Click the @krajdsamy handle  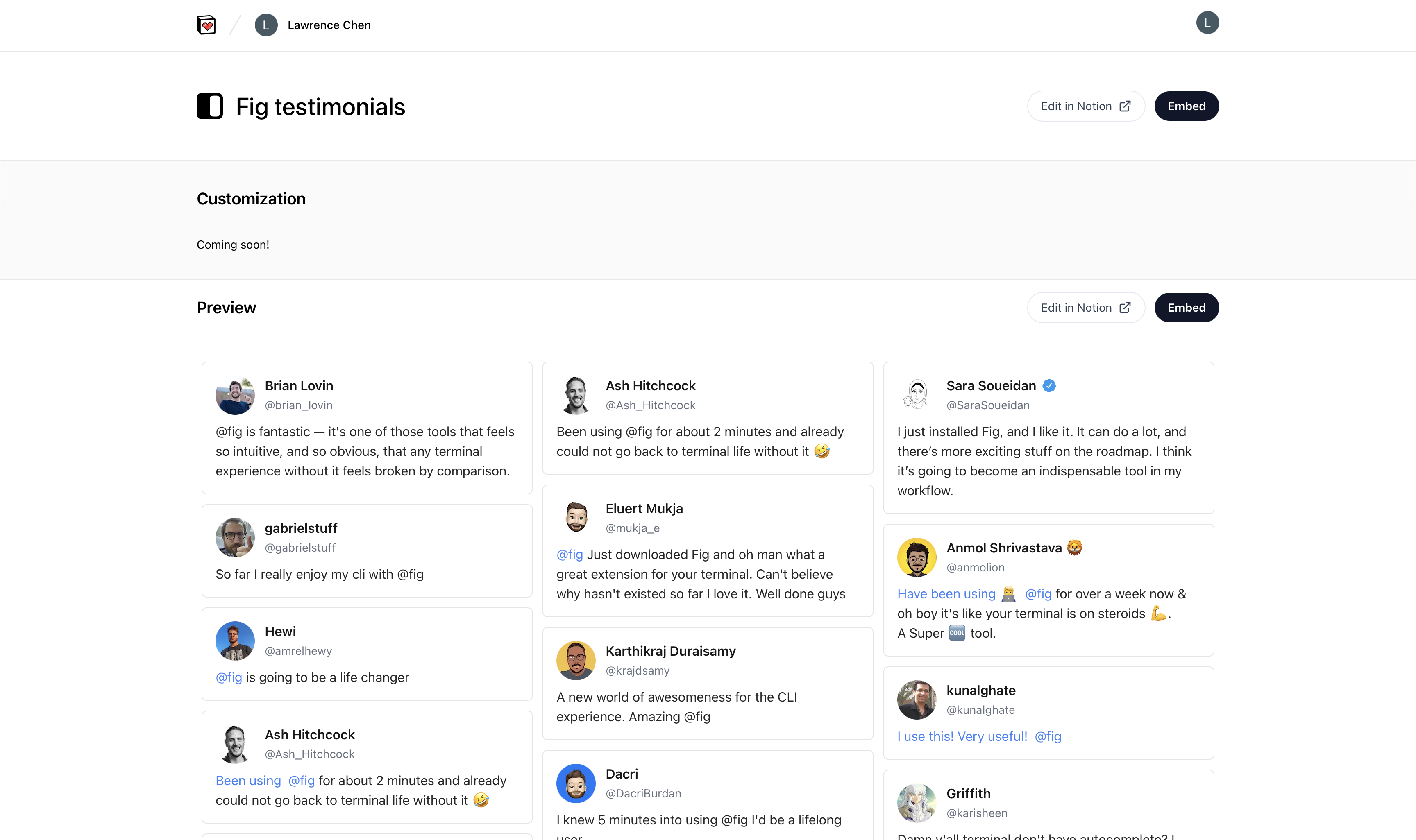point(638,671)
